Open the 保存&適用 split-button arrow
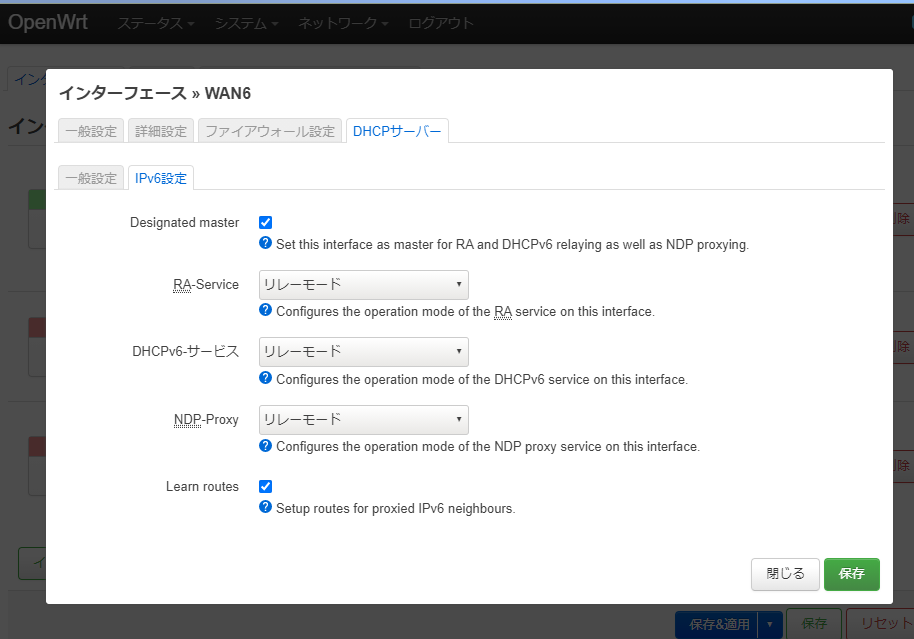Image resolution: width=914 pixels, height=639 pixels. [x=769, y=624]
